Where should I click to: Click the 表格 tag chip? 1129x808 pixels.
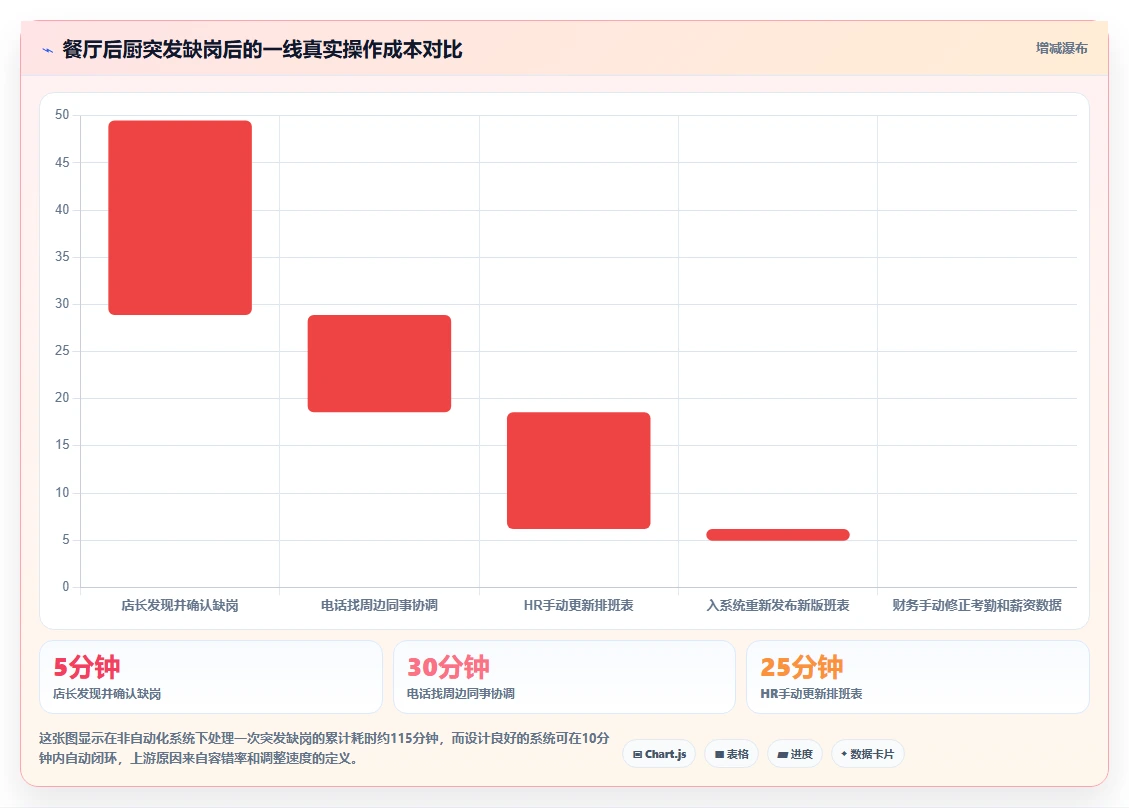[732, 754]
